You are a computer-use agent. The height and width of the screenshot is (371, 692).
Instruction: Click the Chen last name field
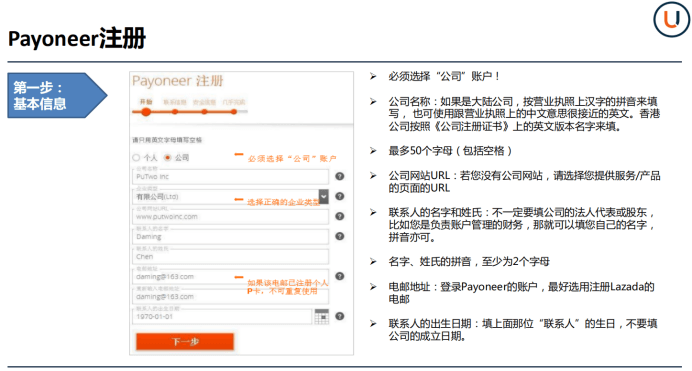pos(230,256)
